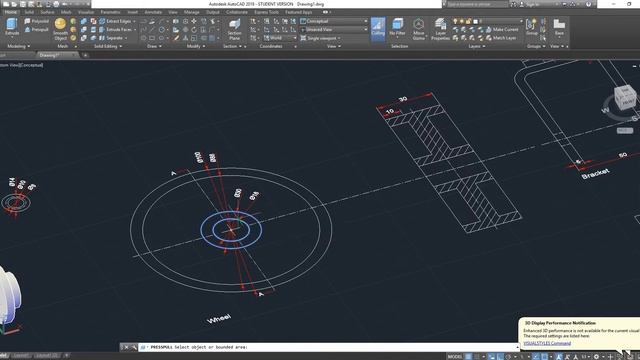The image size is (640, 360).
Task: Open the Single viewport dropdown
Action: 321,38
